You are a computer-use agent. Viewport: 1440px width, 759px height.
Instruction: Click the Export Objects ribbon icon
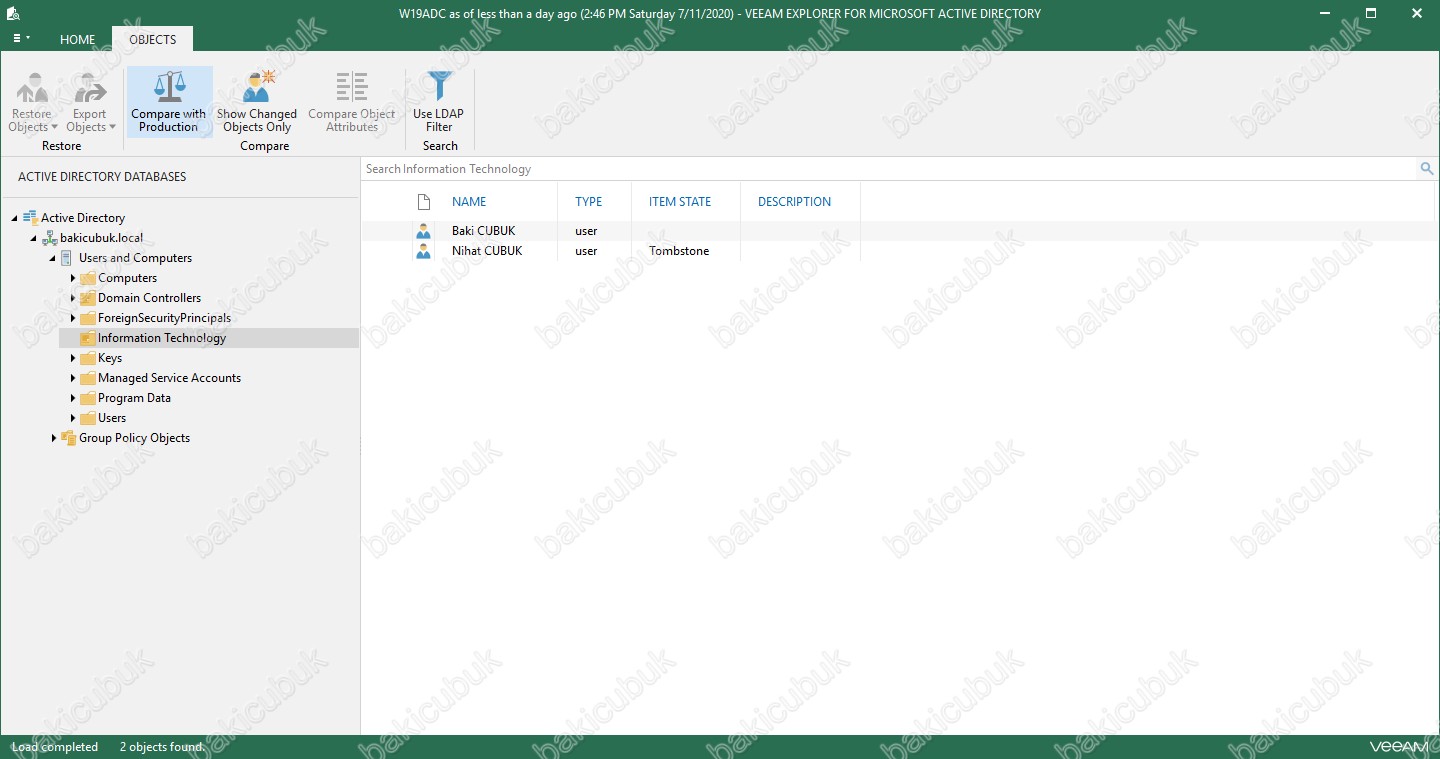click(90, 89)
